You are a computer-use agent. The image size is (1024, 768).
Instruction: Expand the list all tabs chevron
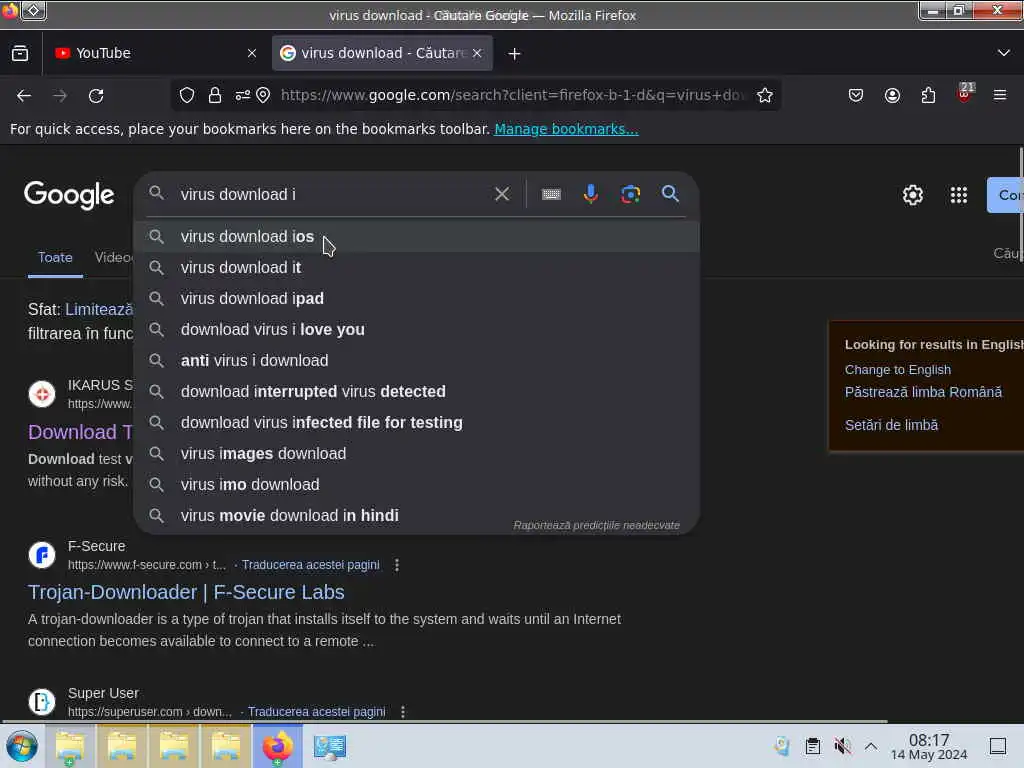(1004, 53)
